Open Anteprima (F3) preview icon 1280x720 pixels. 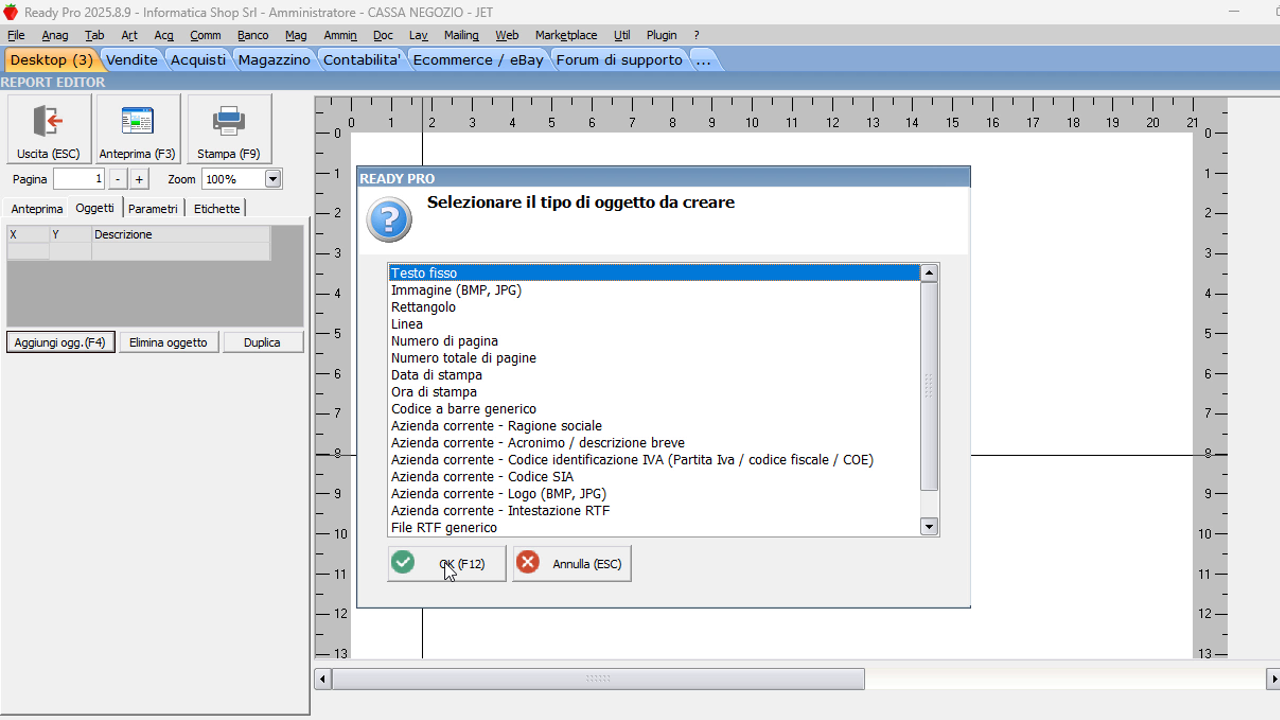(137, 123)
